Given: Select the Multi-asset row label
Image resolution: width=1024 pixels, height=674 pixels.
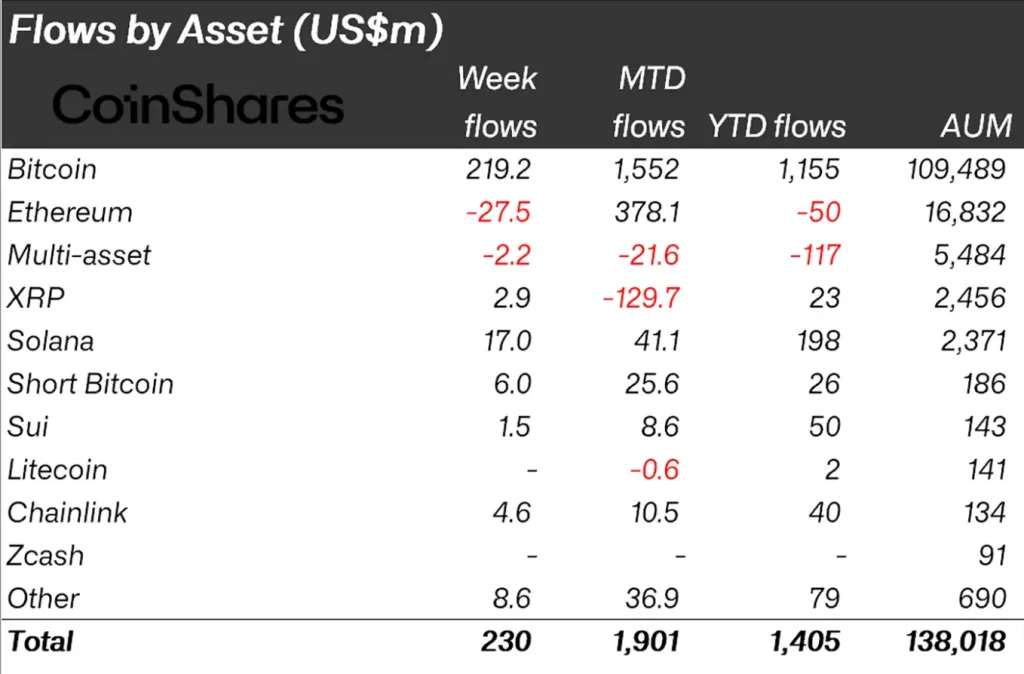Looking at the screenshot, I should (x=79, y=255).
